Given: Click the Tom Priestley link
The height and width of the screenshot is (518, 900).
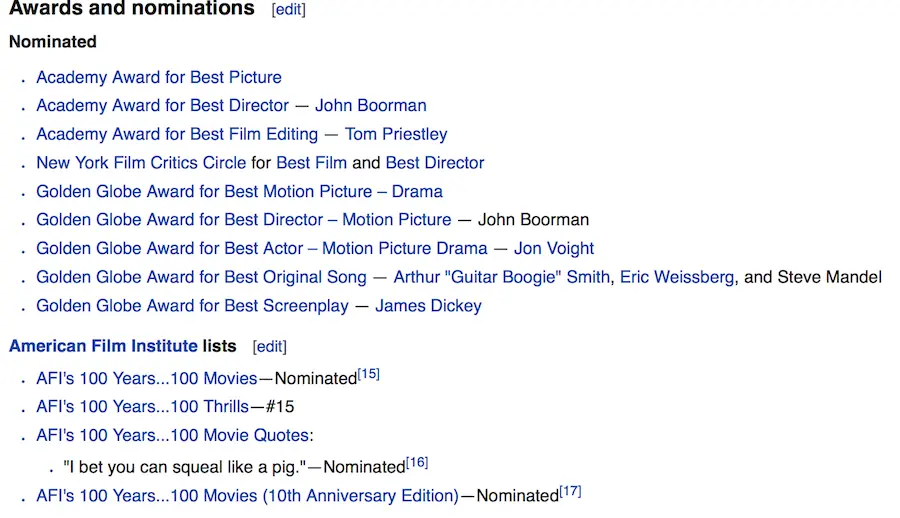Looking at the screenshot, I should pyautogui.click(x=396, y=134).
